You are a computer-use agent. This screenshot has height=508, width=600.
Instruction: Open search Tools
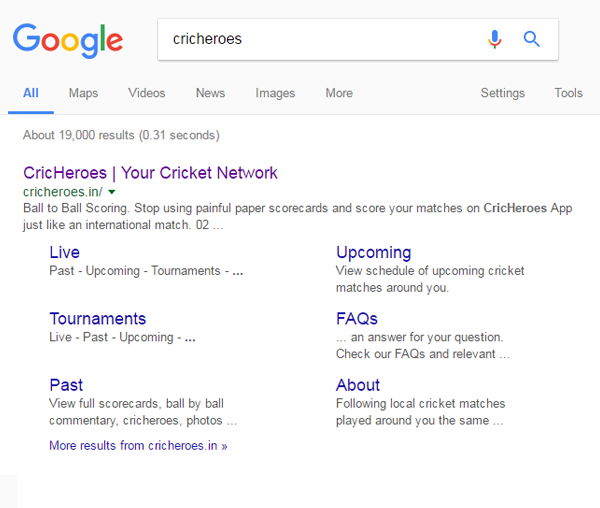pyautogui.click(x=569, y=93)
